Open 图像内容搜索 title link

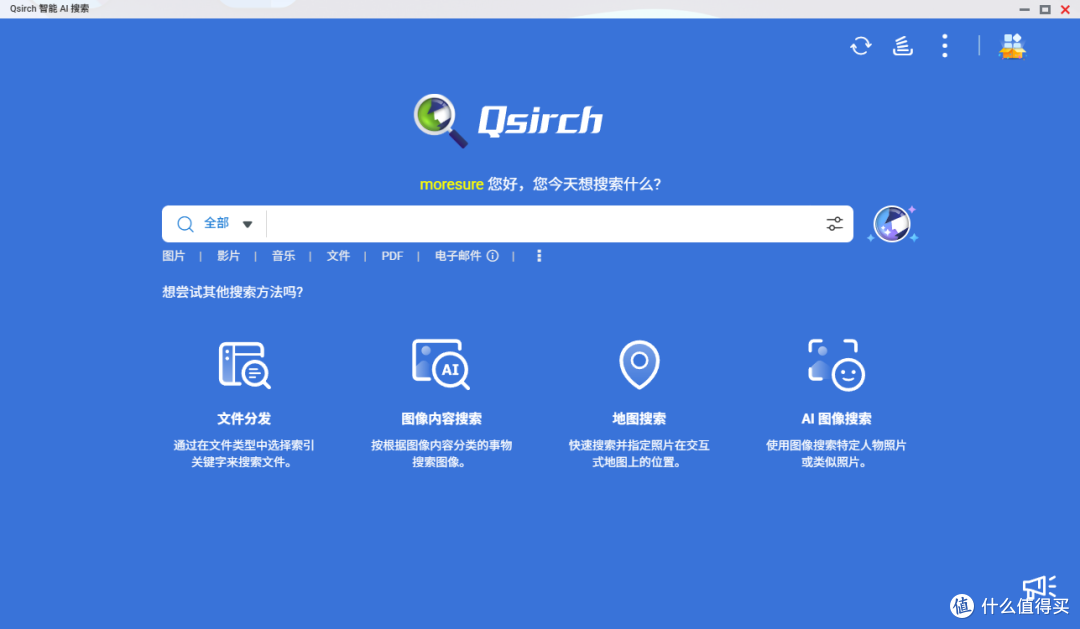[442, 418]
